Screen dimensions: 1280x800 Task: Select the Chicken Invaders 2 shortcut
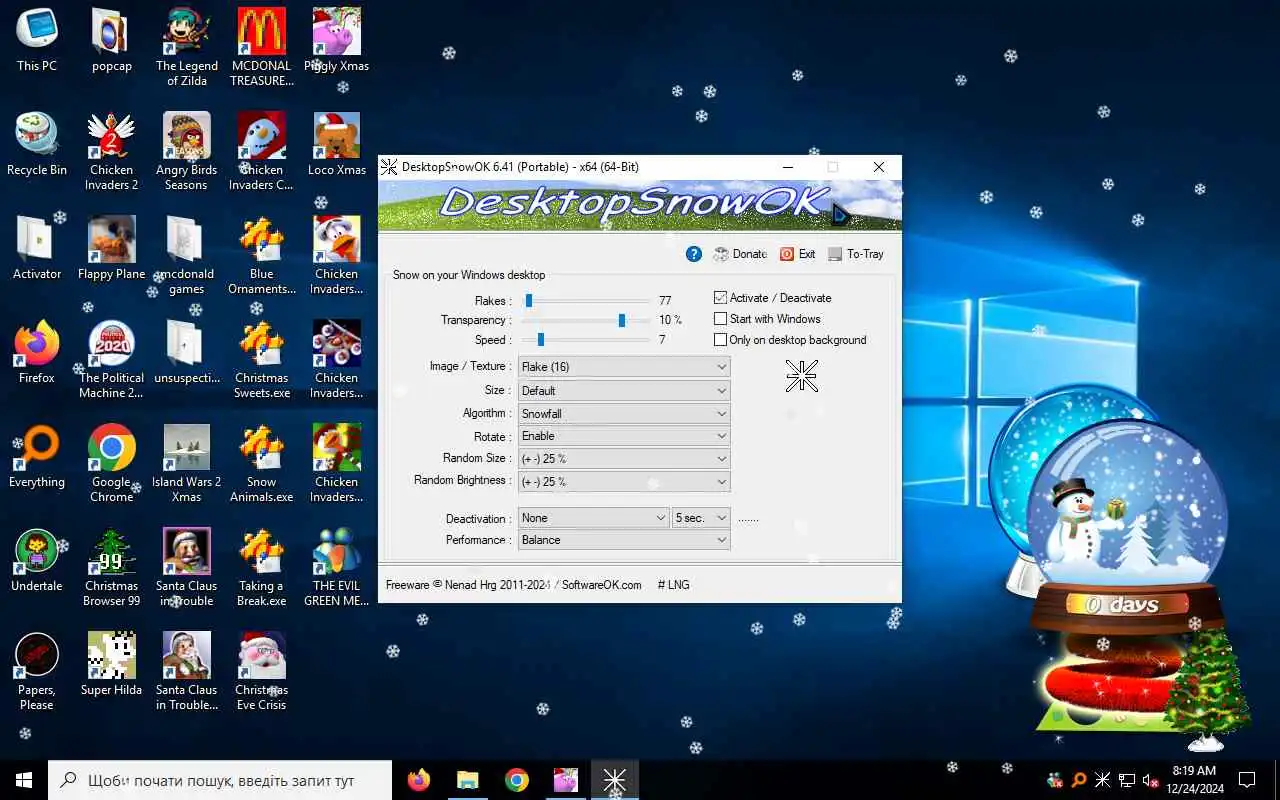(112, 151)
